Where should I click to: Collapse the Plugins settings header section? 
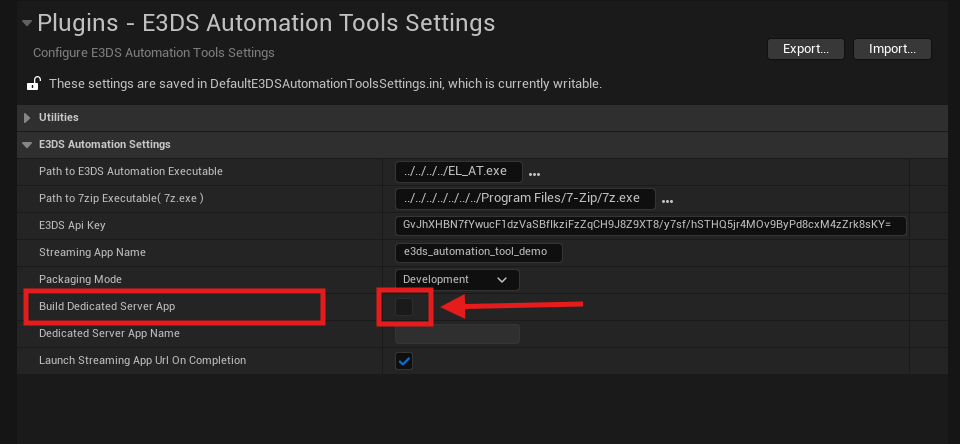(27, 22)
